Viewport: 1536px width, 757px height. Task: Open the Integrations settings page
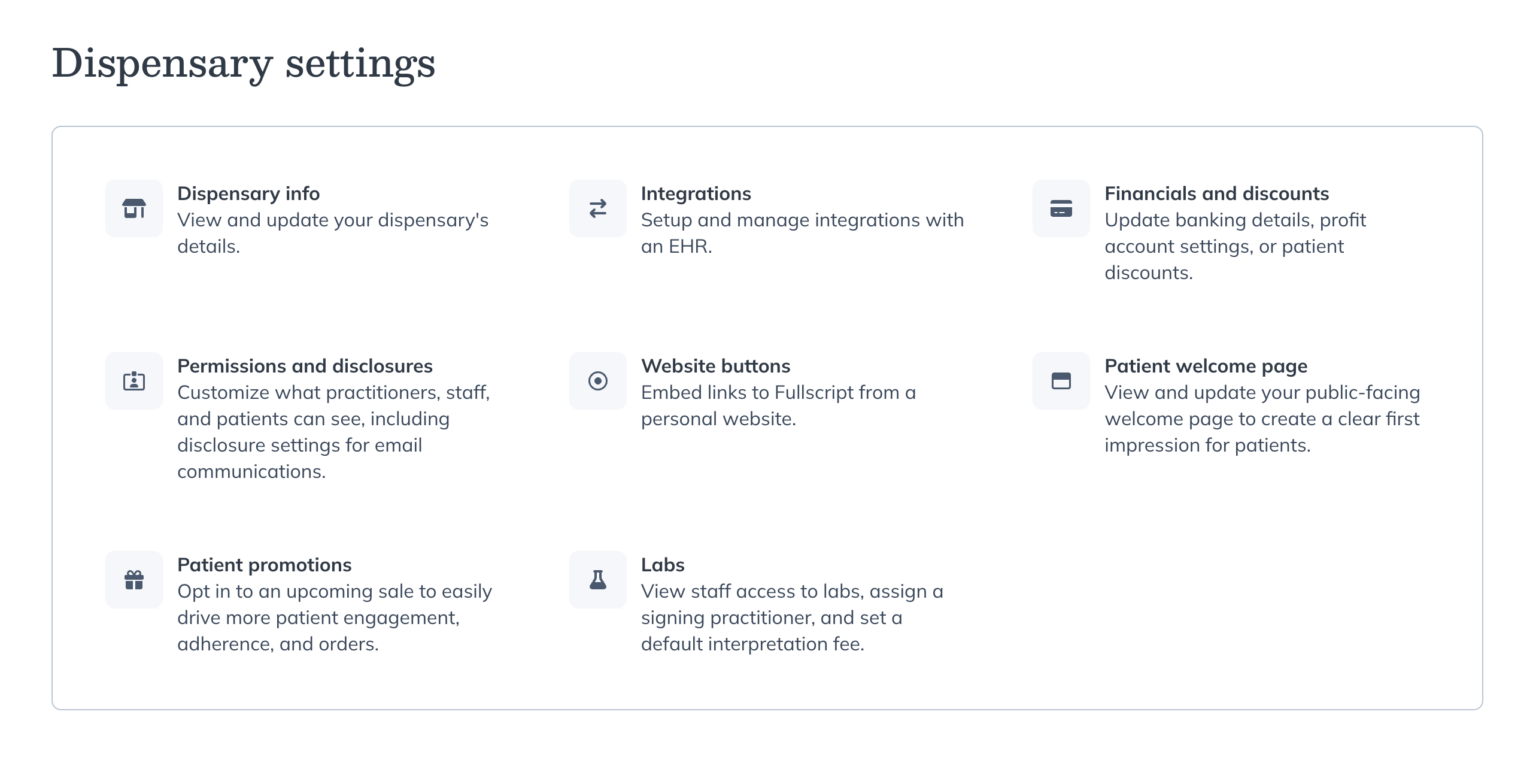(695, 193)
